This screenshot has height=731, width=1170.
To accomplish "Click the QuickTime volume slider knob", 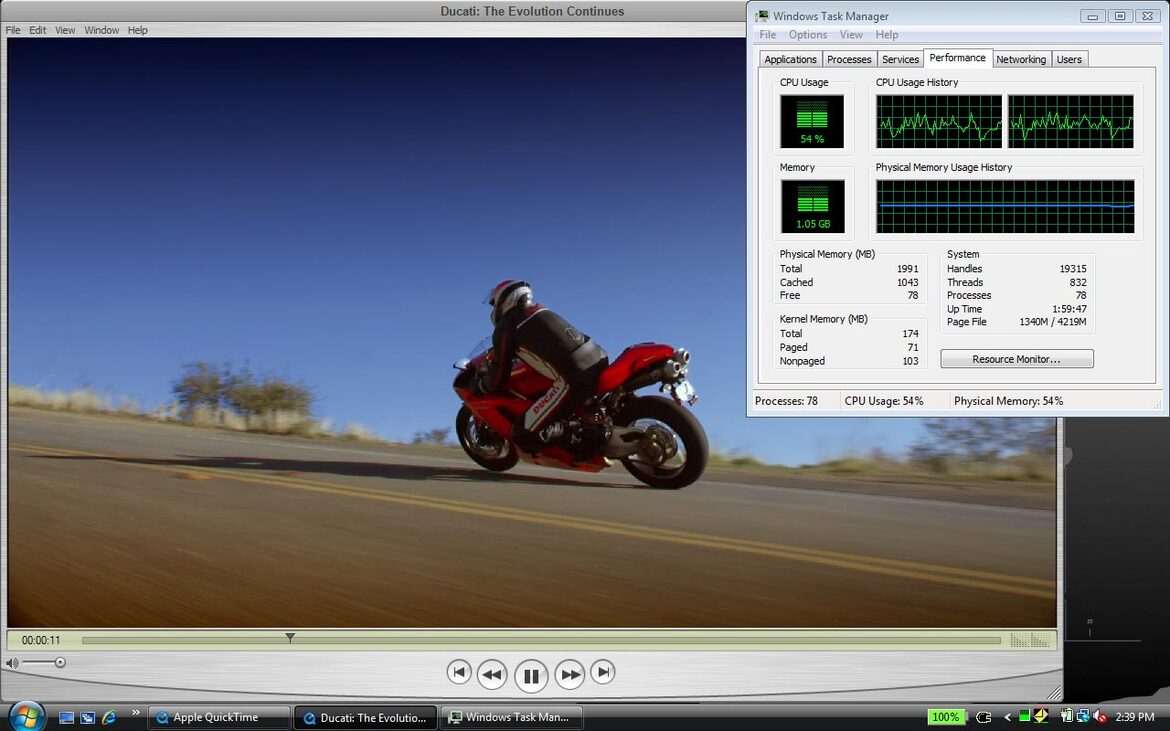I will (x=60, y=662).
